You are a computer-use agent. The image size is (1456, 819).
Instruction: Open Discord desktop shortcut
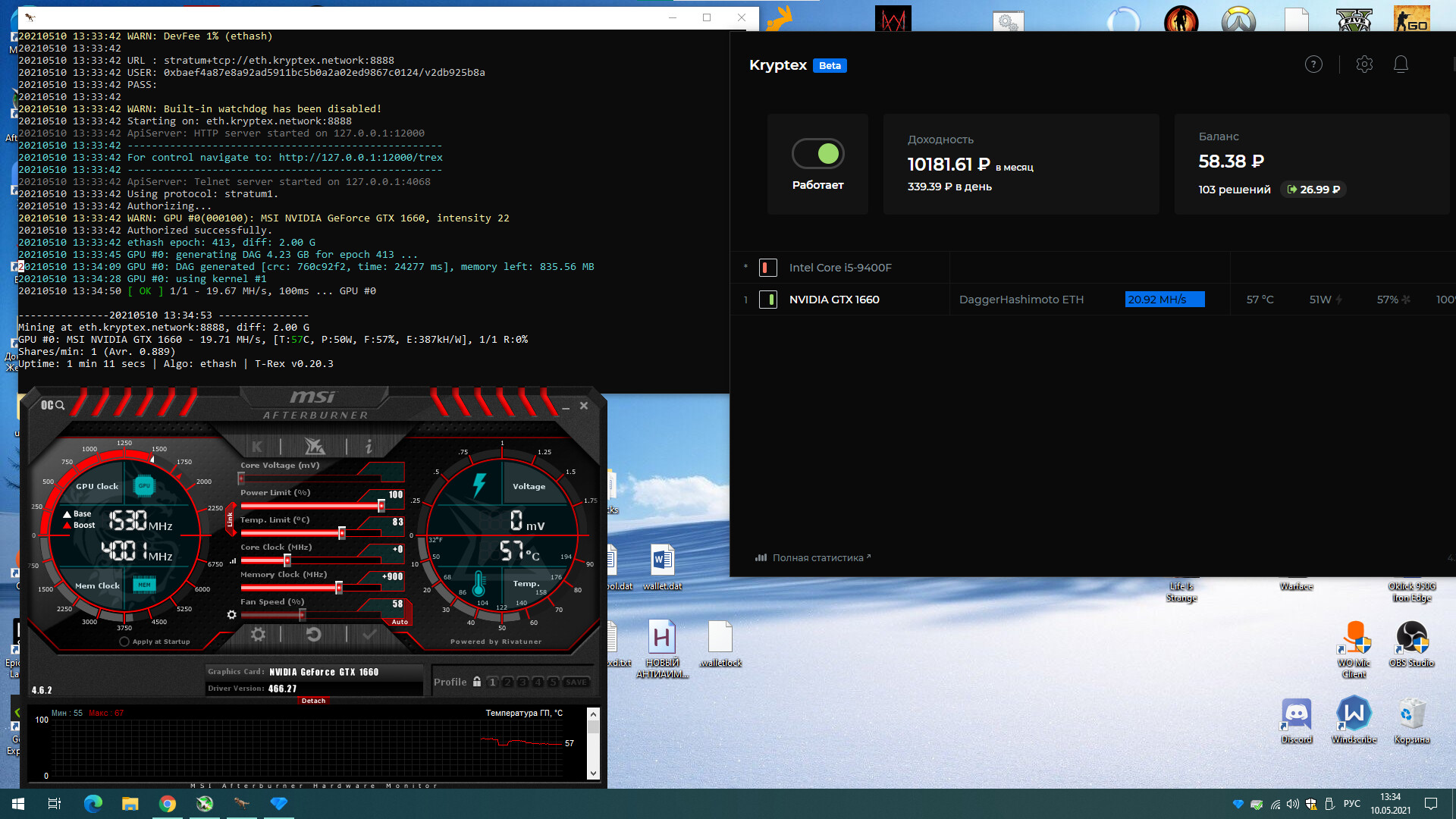1296,721
